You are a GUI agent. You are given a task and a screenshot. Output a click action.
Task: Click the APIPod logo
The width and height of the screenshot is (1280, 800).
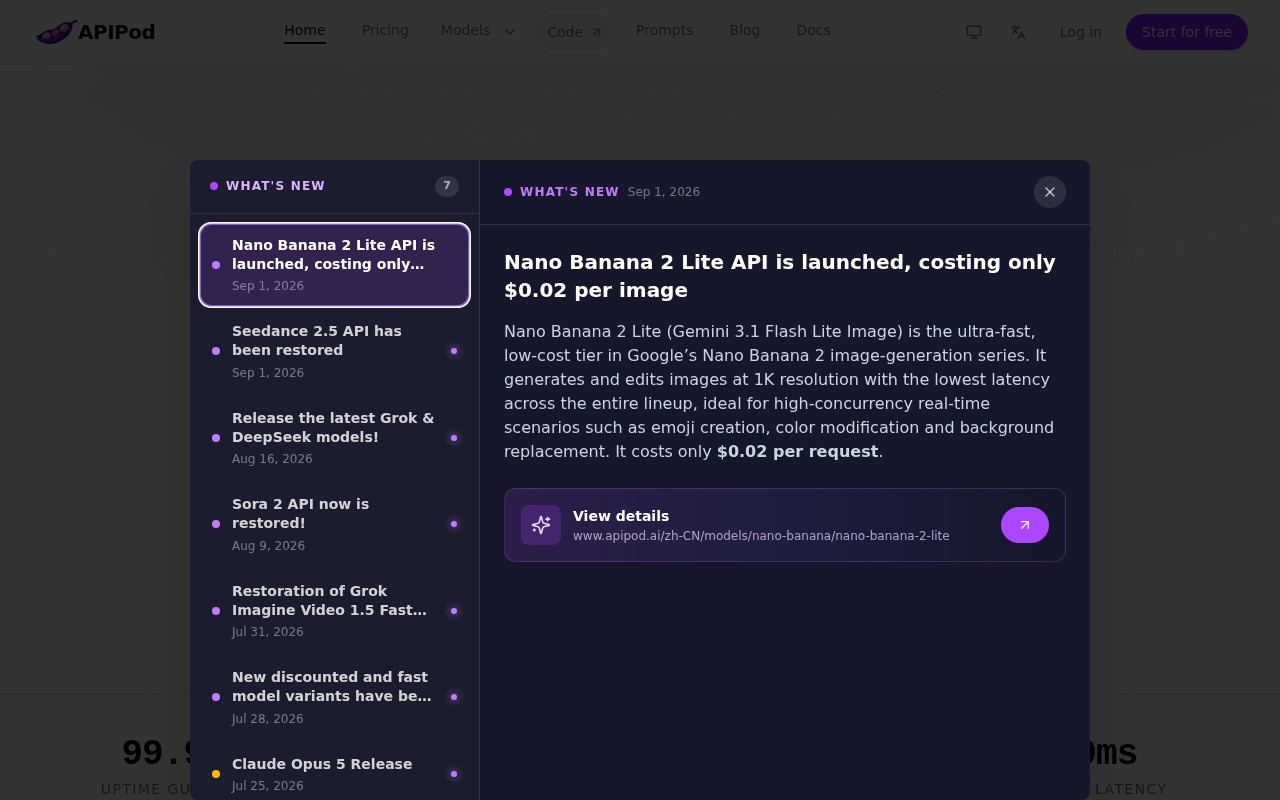tap(96, 32)
